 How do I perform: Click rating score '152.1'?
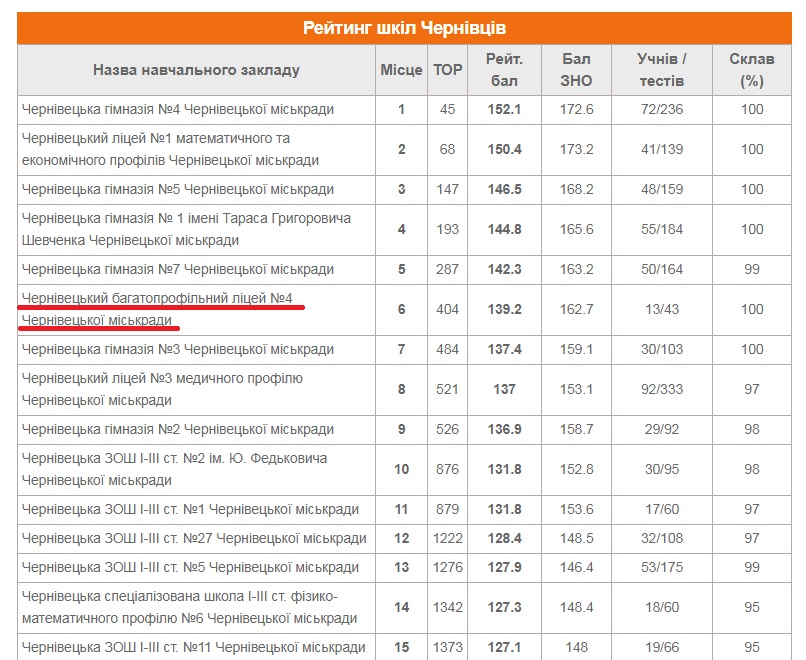click(504, 109)
